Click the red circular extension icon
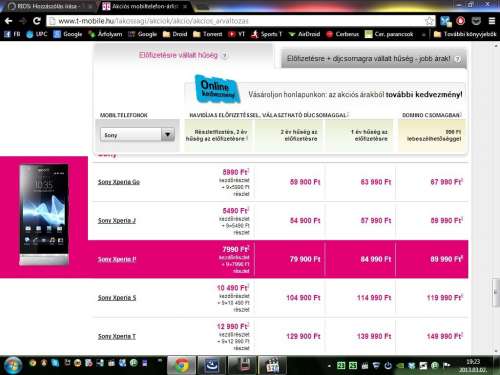Screen dimensions: 500x375 click(x=461, y=21)
